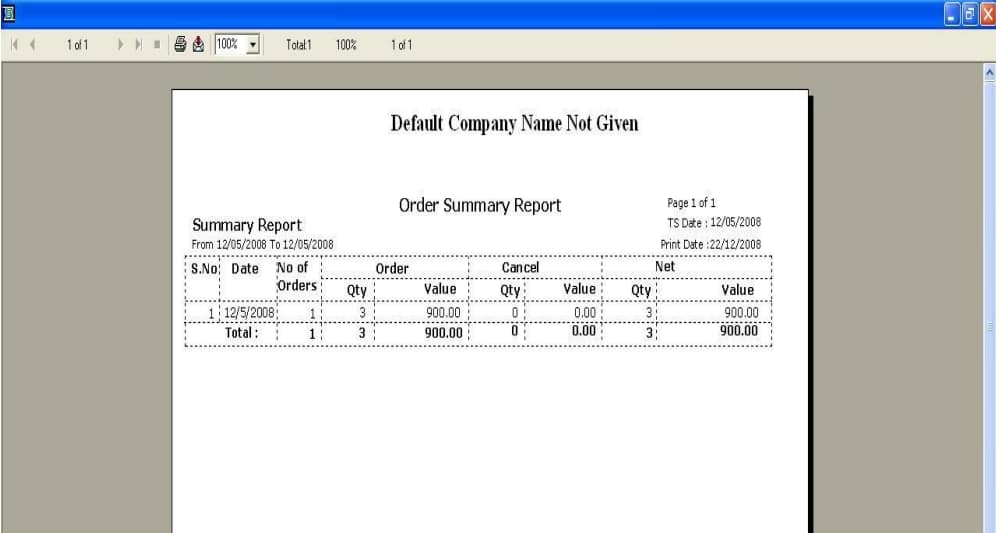Go to the first page of report

pos(12,45)
